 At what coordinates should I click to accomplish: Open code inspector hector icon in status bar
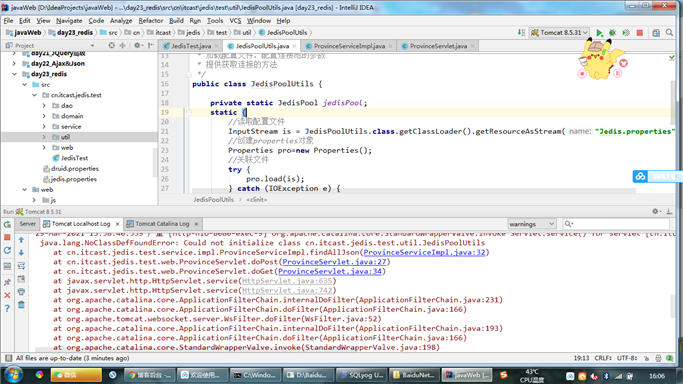click(x=658, y=358)
